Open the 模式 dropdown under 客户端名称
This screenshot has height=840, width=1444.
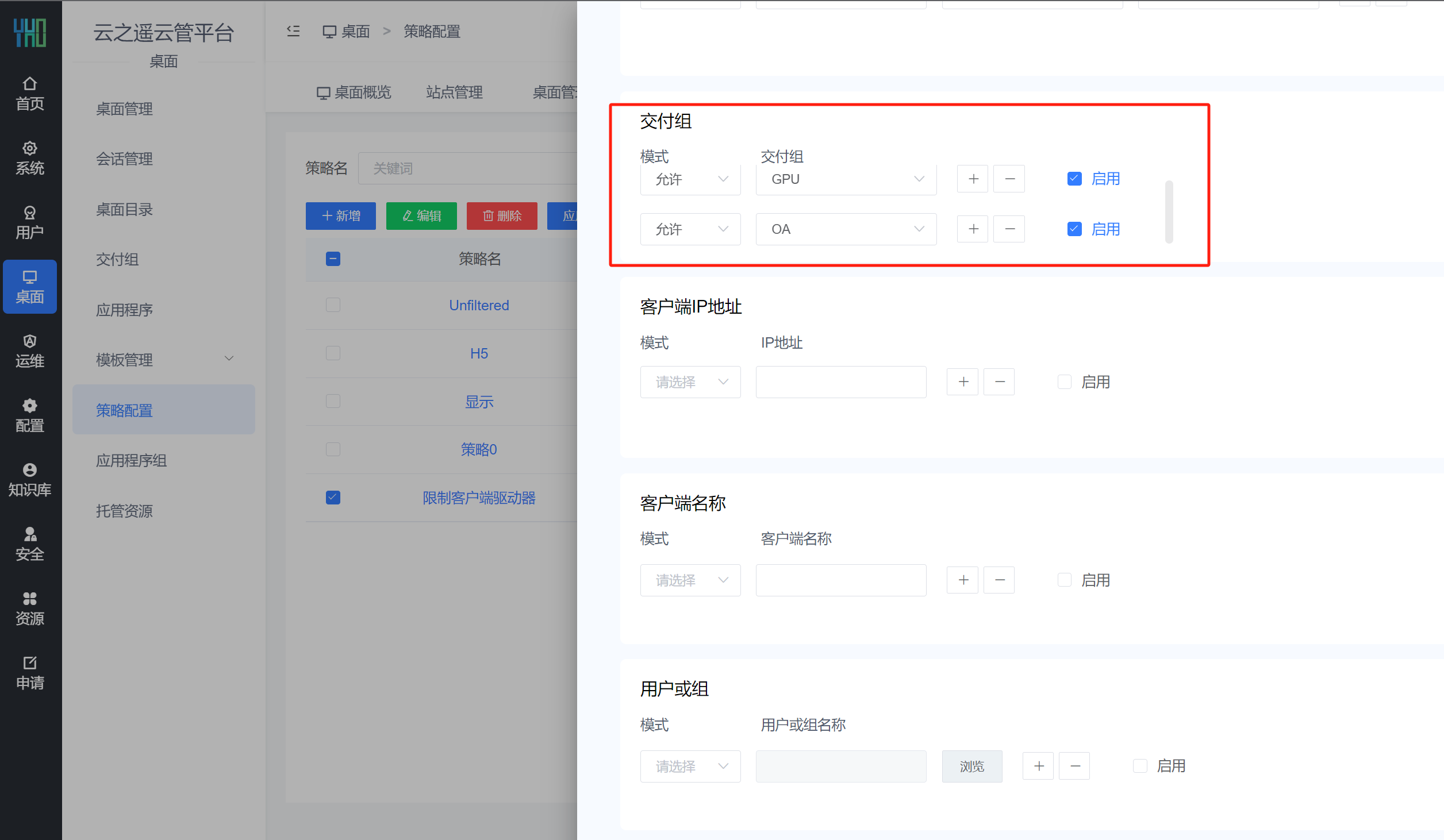690,580
